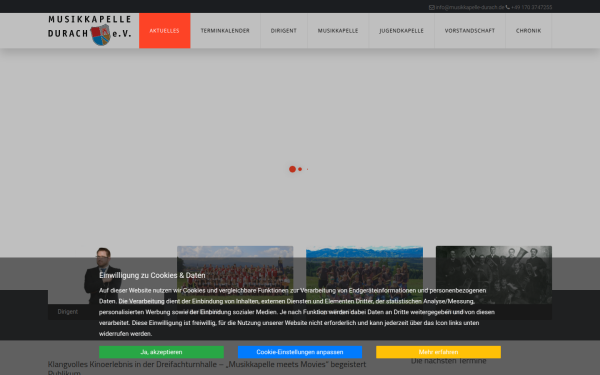Open the red-uniformed band group photo
Viewport: 600px width, 375px height.
pyautogui.click(x=235, y=275)
